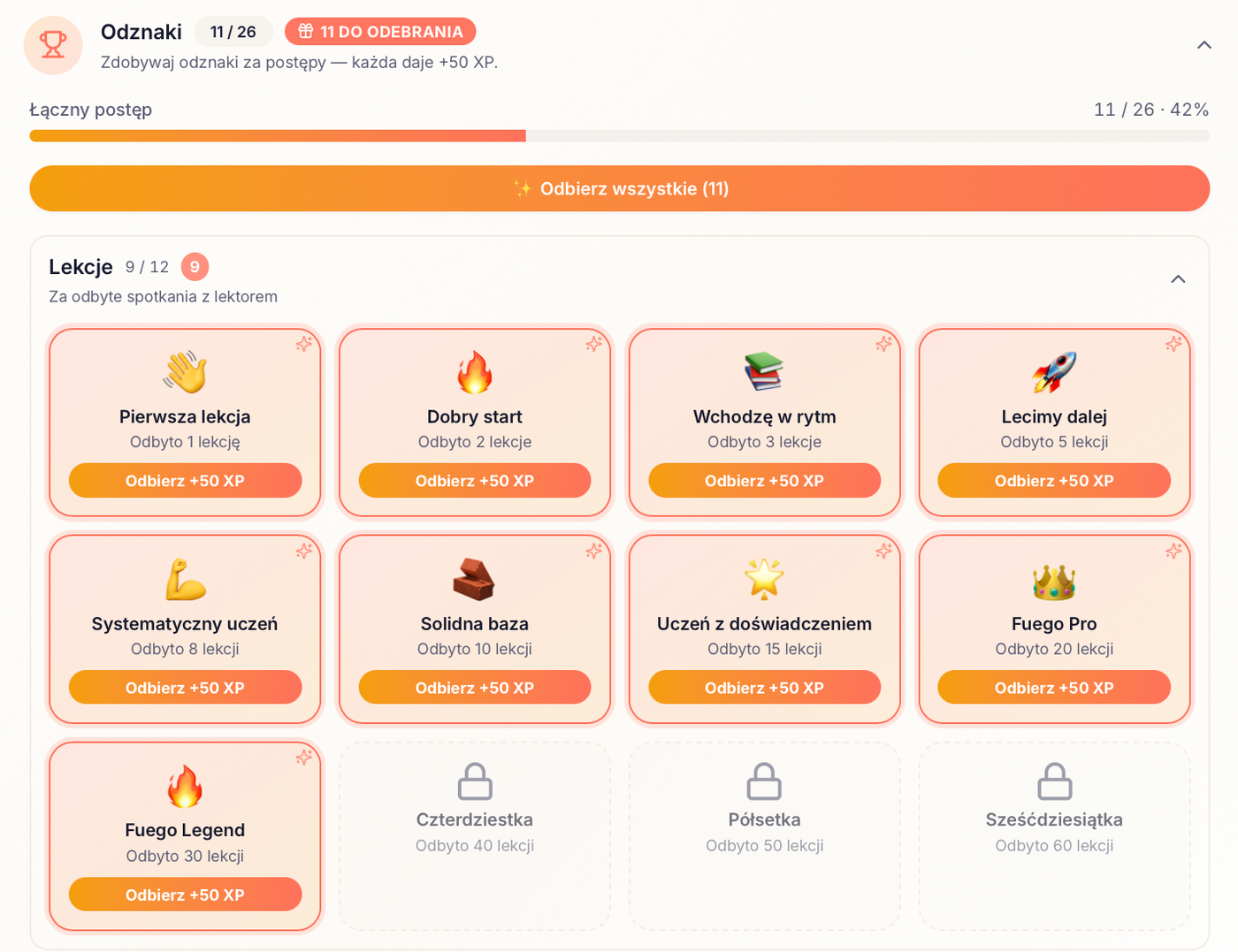This screenshot has width=1238, height=952.
Task: Click the sparkle icon on Fuego Pro card
Action: pyautogui.click(x=1173, y=551)
